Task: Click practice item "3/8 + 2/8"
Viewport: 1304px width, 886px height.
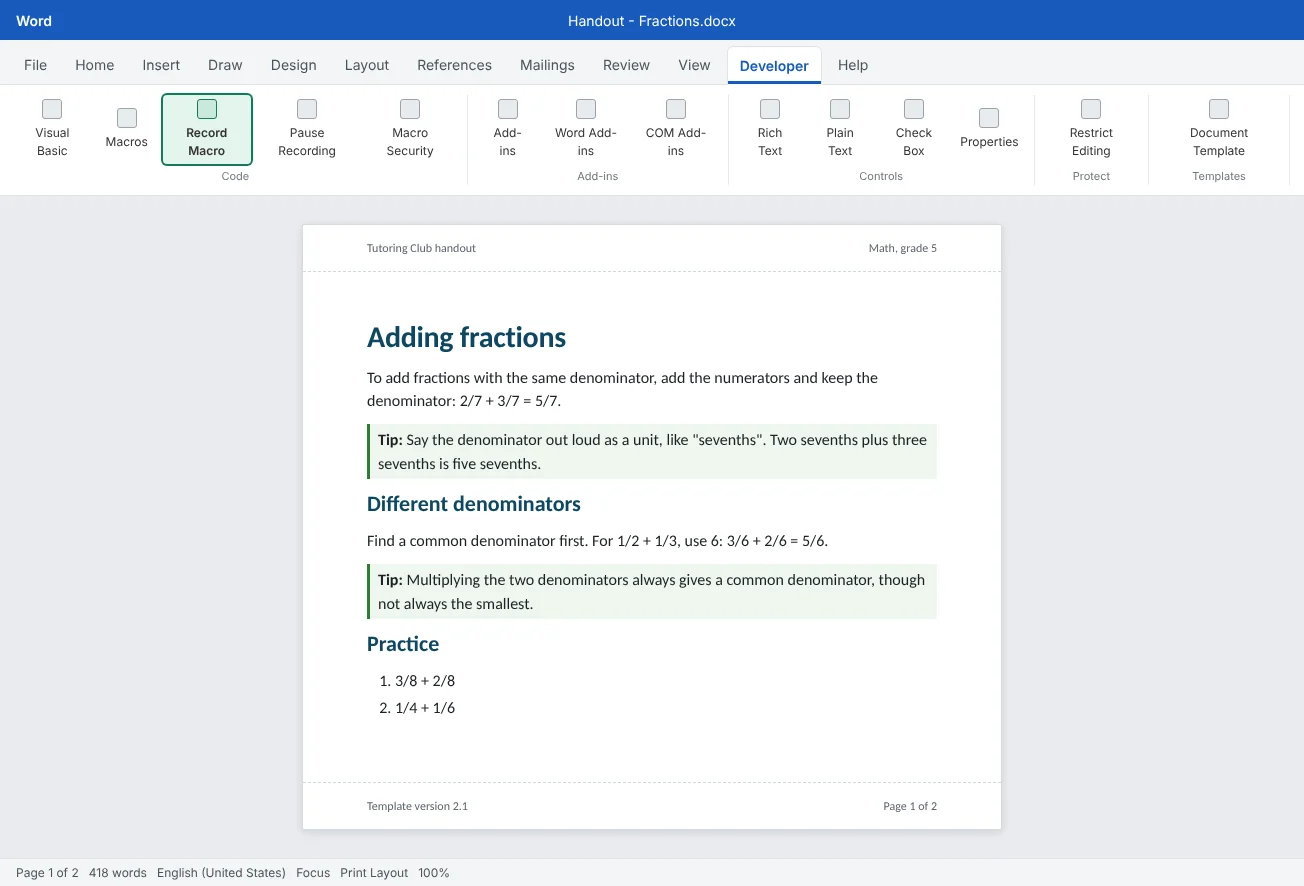Action: point(425,681)
